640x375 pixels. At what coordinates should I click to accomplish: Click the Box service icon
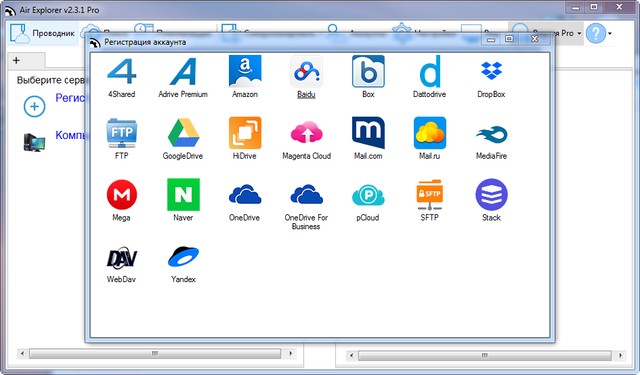coord(368,71)
